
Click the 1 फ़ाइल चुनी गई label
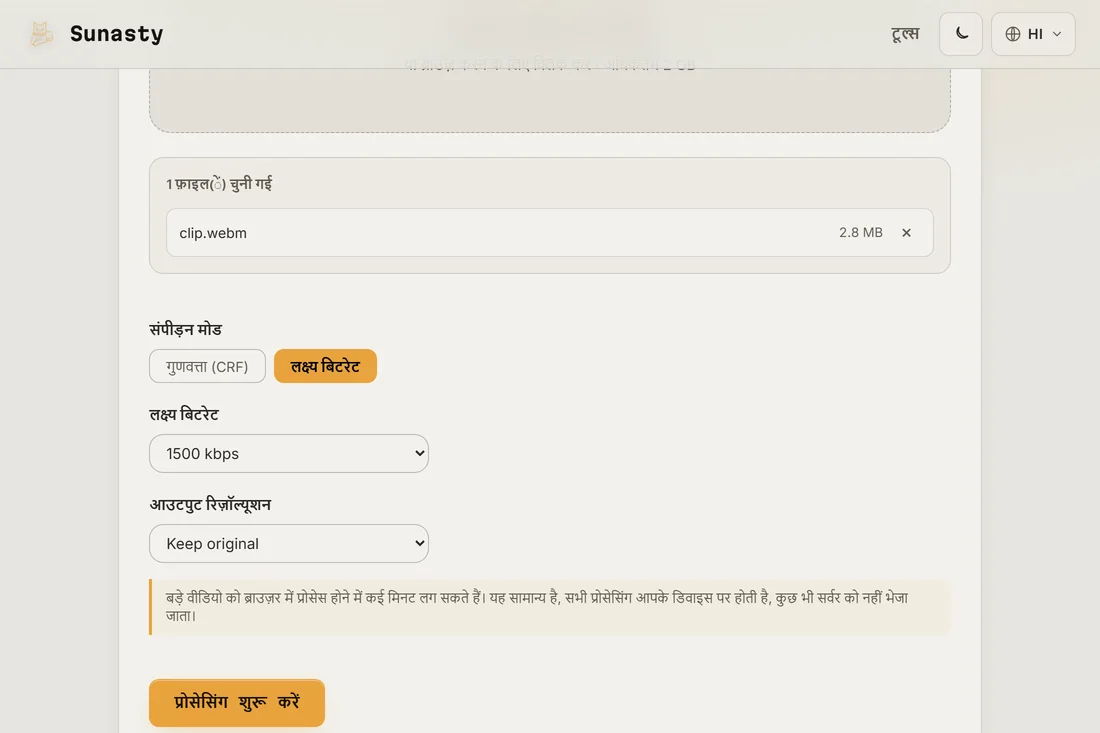[219, 184]
